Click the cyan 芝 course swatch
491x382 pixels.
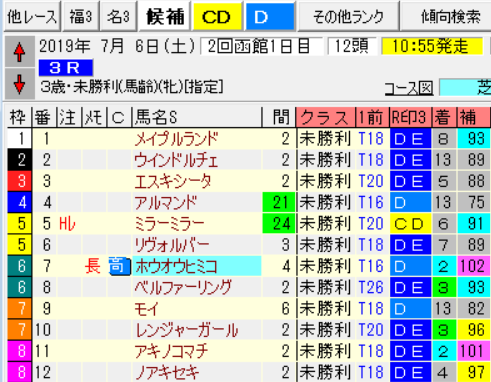465,88
